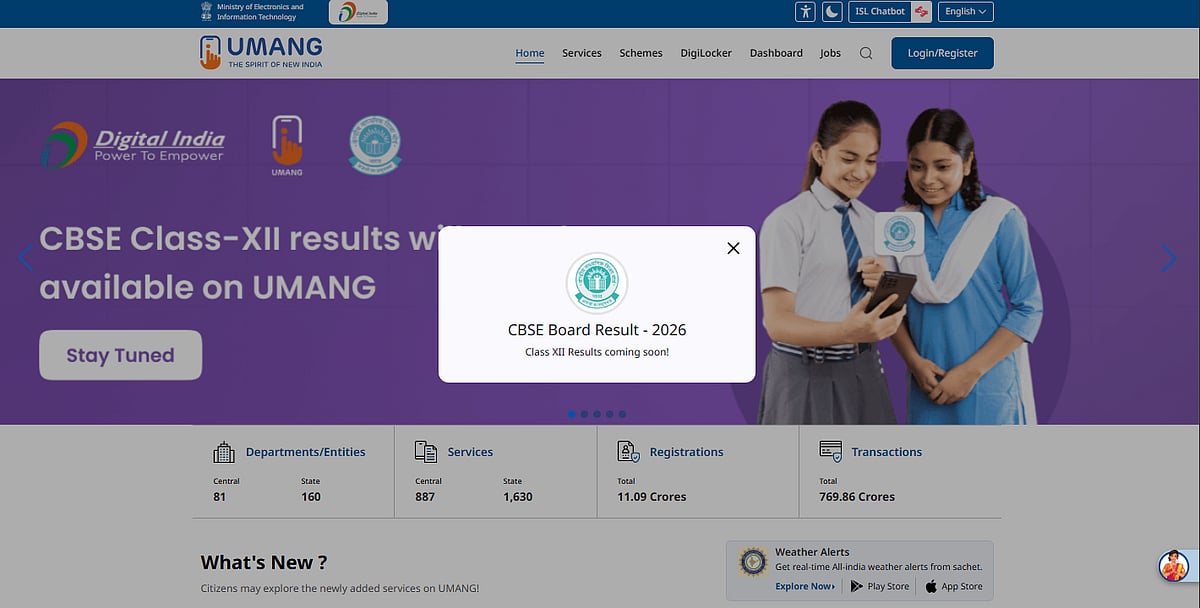Click the Ministry of Electronics emblem

(x=207, y=11)
